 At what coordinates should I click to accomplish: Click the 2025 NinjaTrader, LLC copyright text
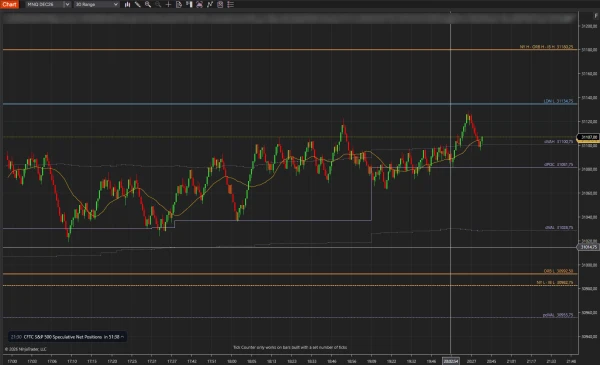(26, 349)
